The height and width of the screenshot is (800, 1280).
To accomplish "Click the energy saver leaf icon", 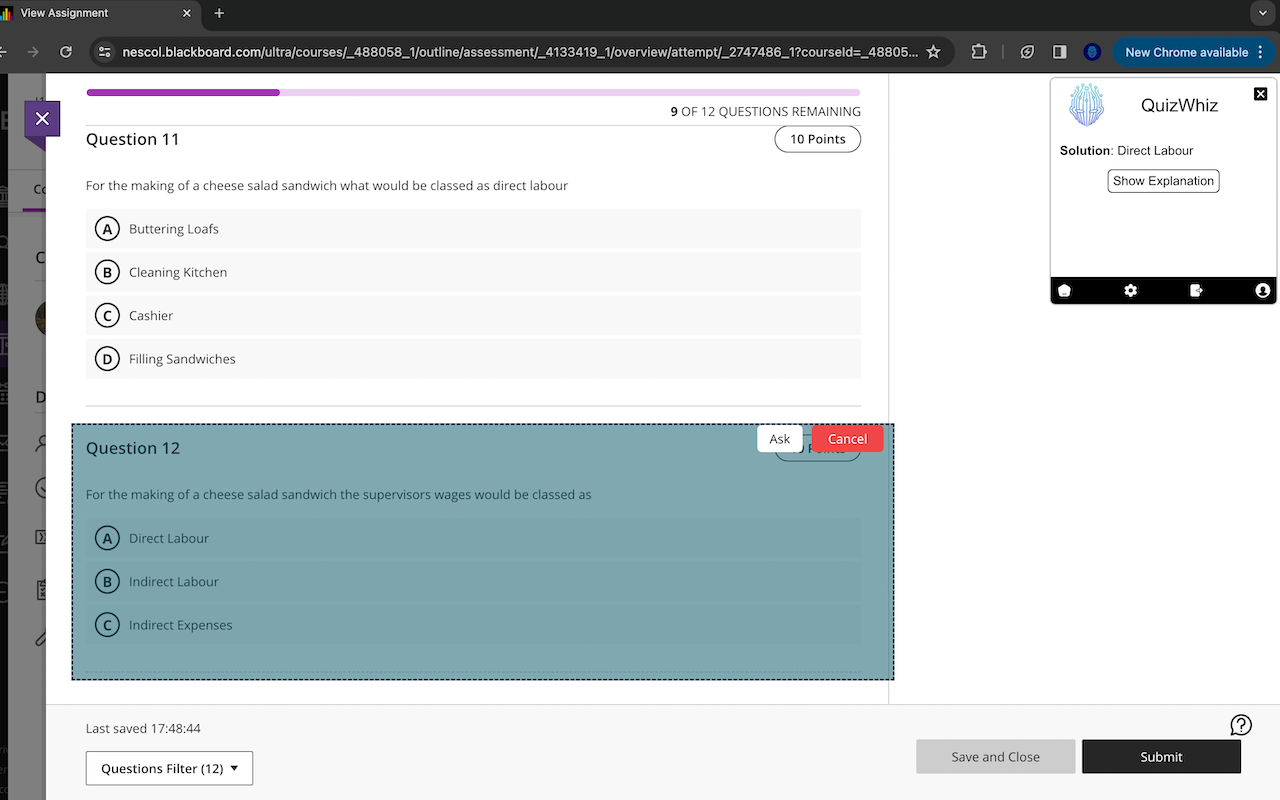I will [x=1027, y=52].
